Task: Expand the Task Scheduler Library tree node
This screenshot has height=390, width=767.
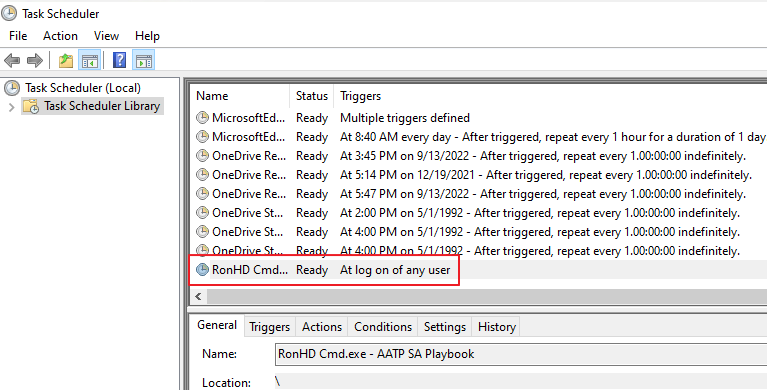Action: tap(12, 107)
